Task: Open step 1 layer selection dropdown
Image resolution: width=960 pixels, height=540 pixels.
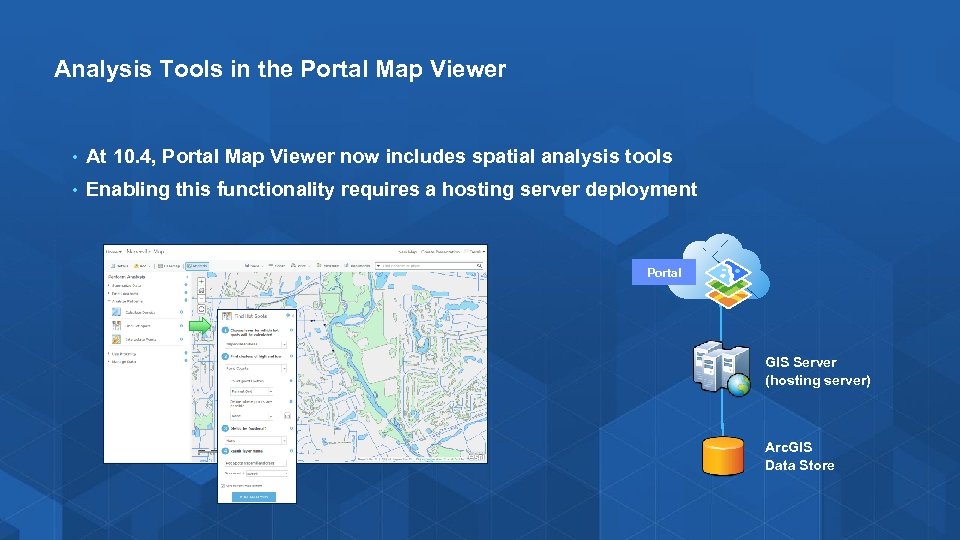Action: (x=256, y=344)
